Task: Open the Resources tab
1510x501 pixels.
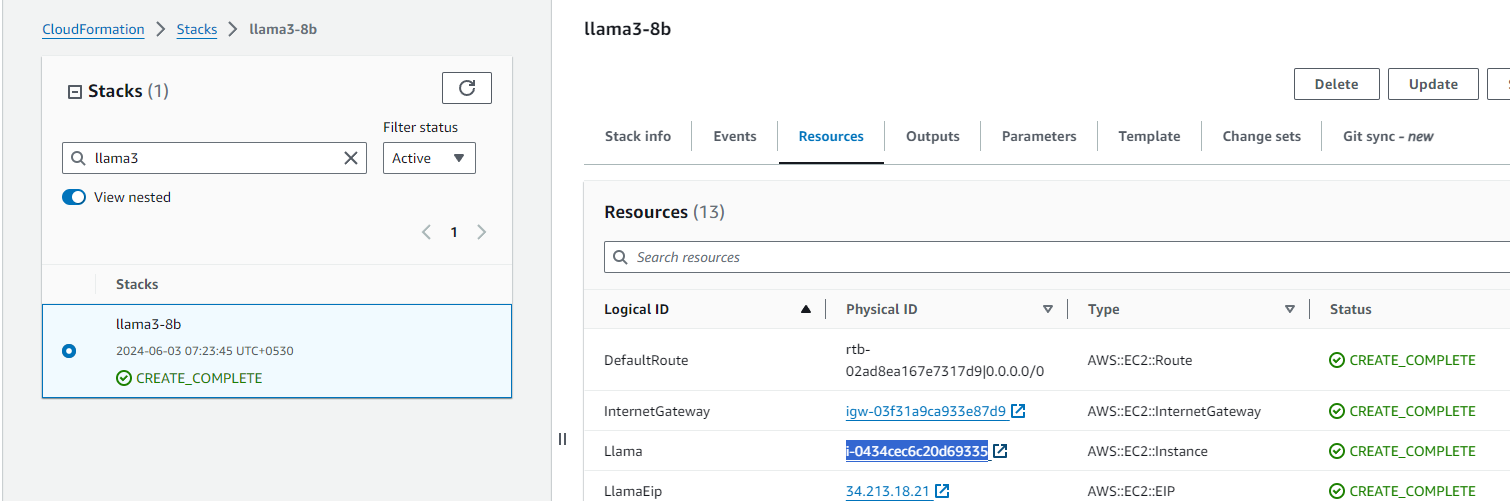Action: tap(831, 136)
